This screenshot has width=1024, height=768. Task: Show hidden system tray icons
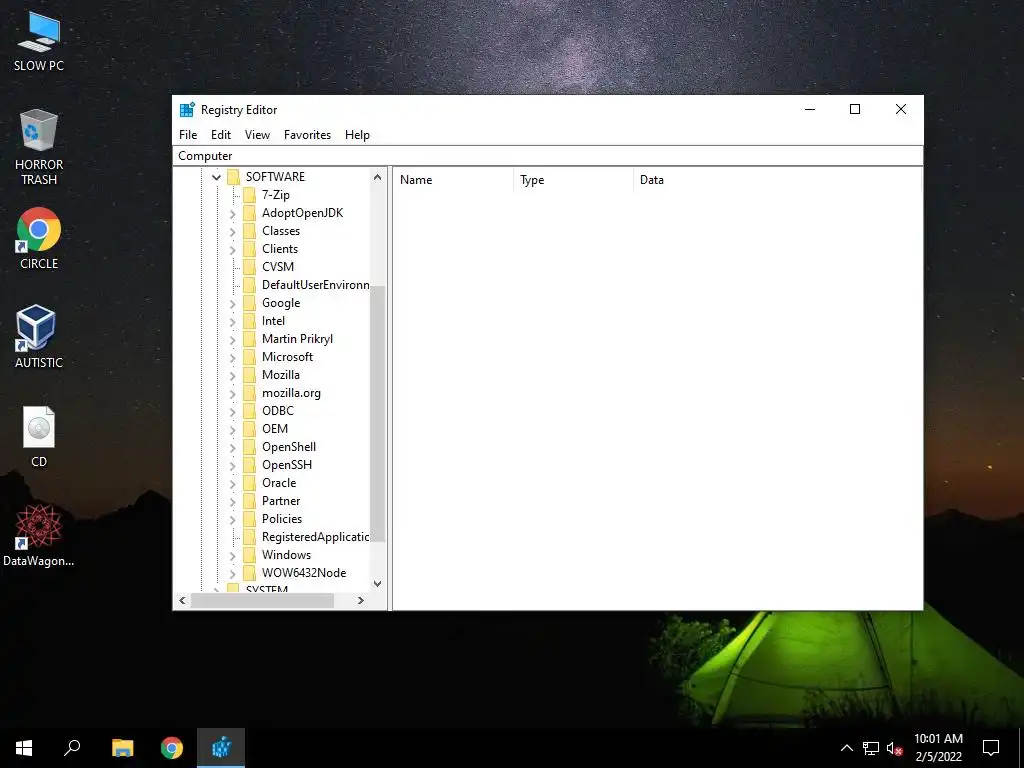click(846, 748)
